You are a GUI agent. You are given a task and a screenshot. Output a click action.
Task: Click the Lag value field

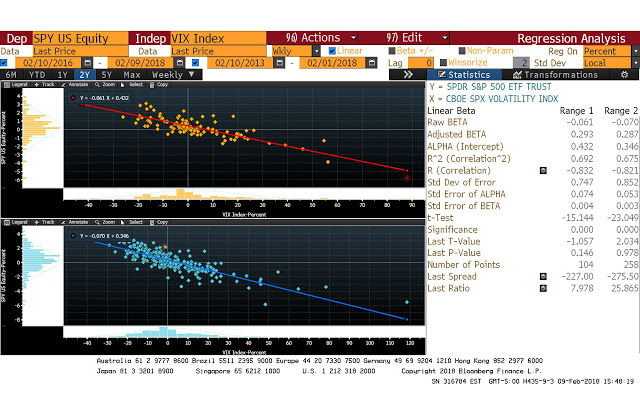420,63
